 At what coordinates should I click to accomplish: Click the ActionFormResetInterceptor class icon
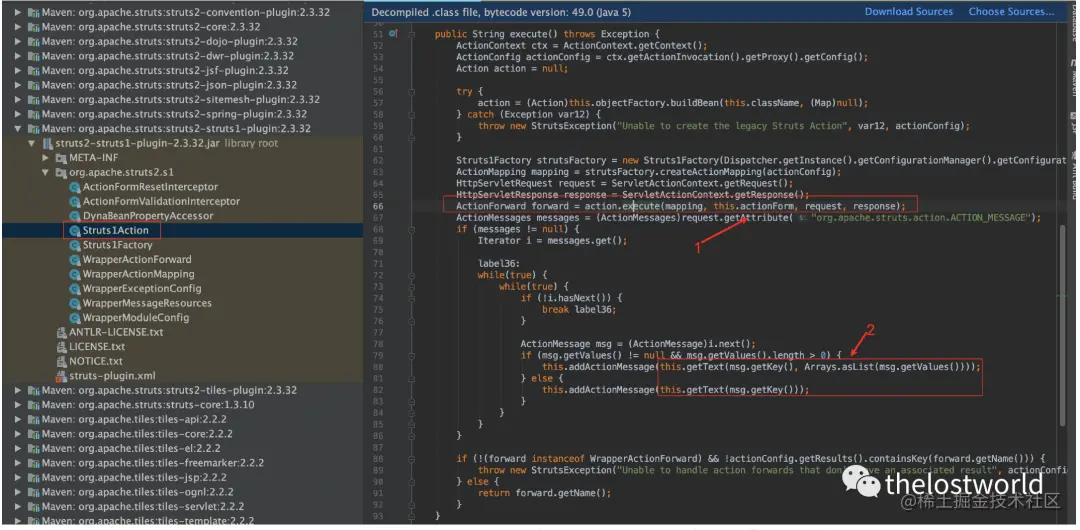pyautogui.click(x=74, y=187)
